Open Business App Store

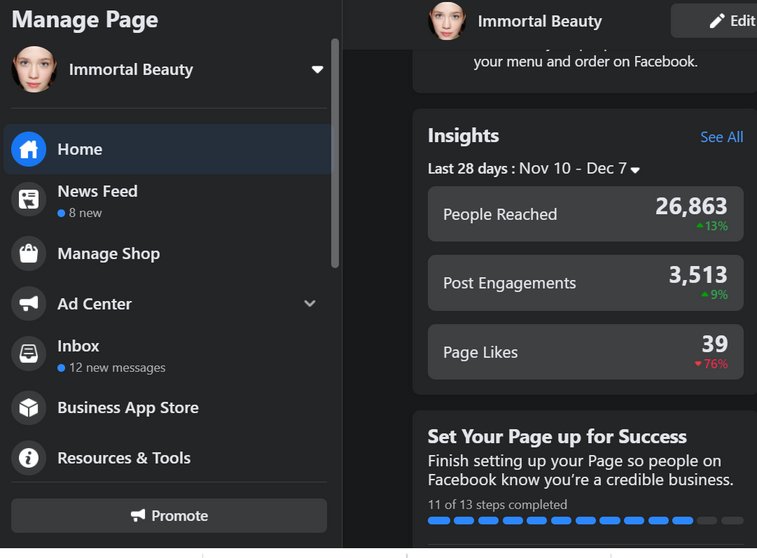[x=169, y=408]
